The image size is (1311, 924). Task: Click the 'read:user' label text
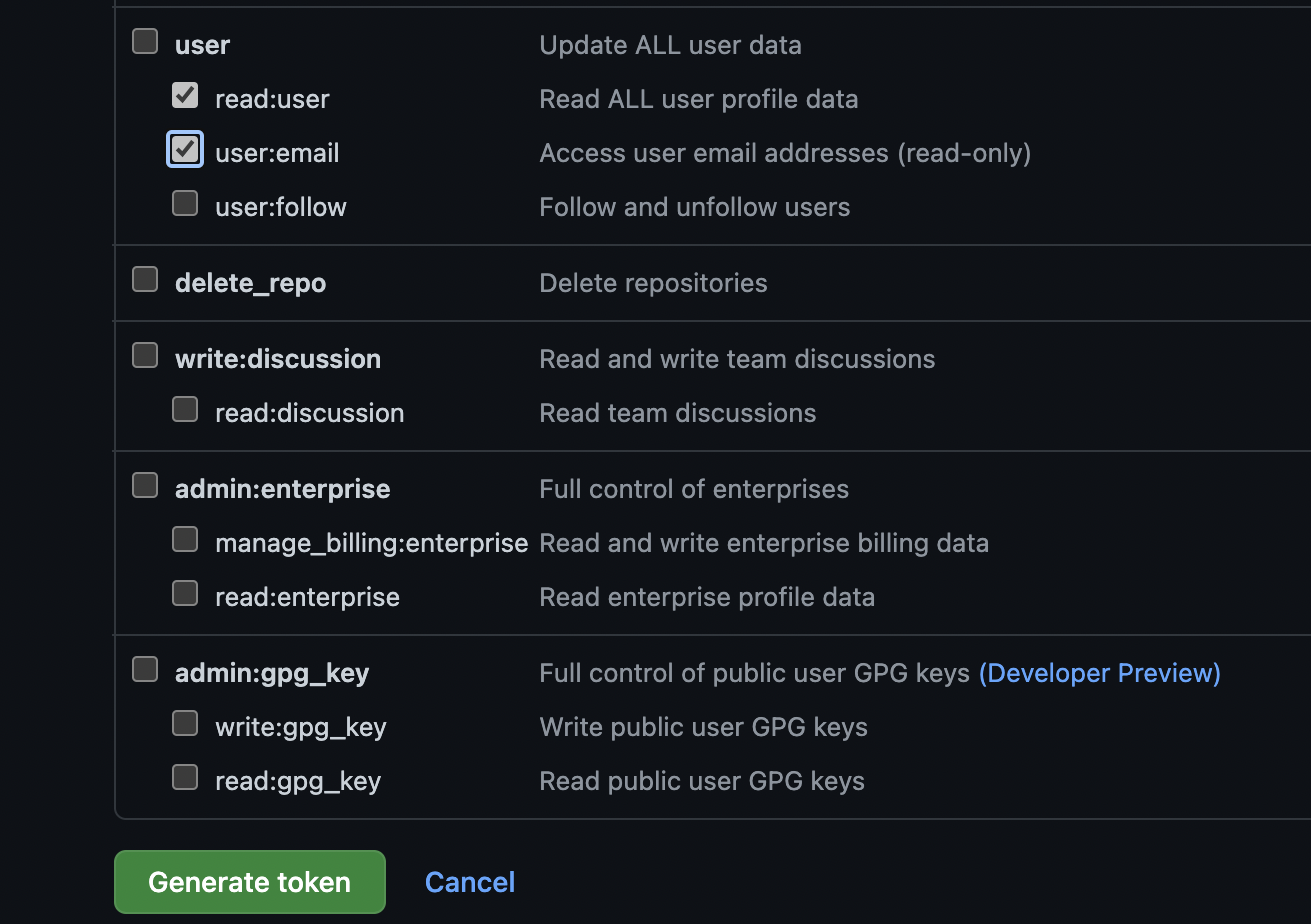[272, 99]
